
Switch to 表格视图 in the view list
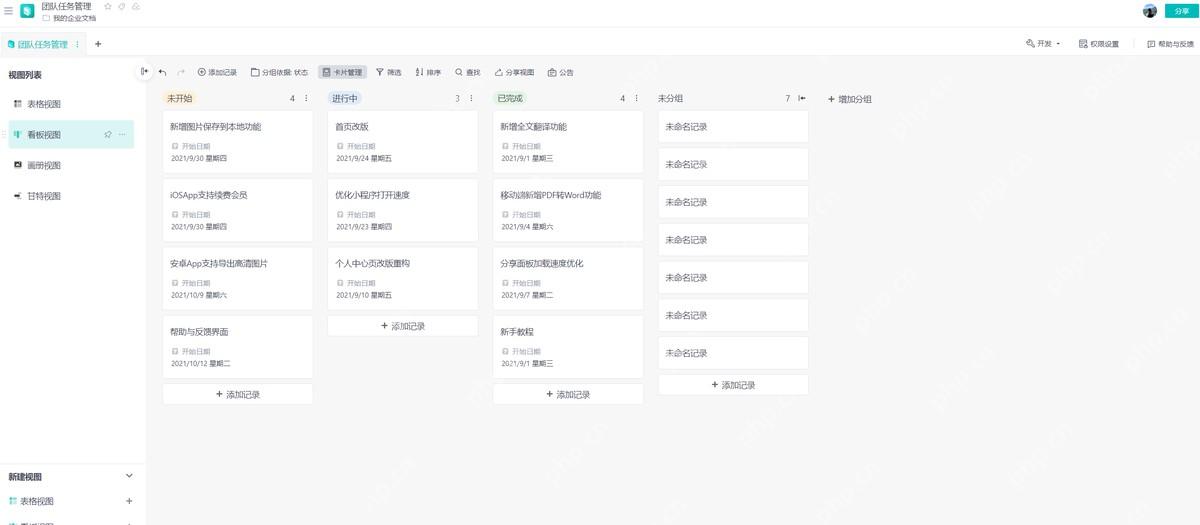point(70,104)
